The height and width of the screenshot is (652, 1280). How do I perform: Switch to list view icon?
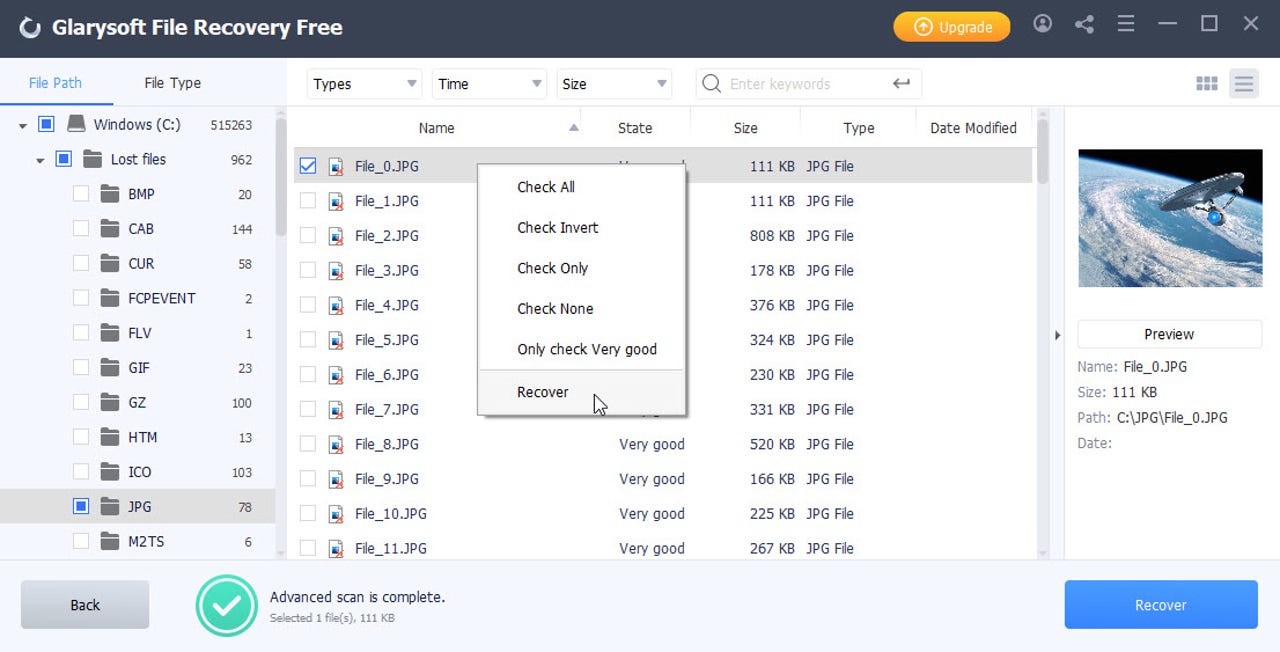tap(1244, 84)
